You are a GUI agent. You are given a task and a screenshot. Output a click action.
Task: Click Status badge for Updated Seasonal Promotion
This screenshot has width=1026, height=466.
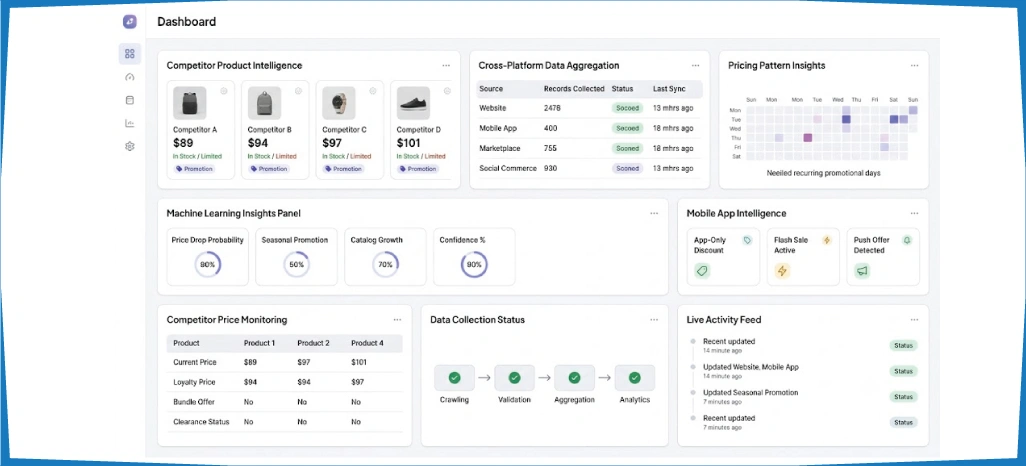click(x=903, y=397)
